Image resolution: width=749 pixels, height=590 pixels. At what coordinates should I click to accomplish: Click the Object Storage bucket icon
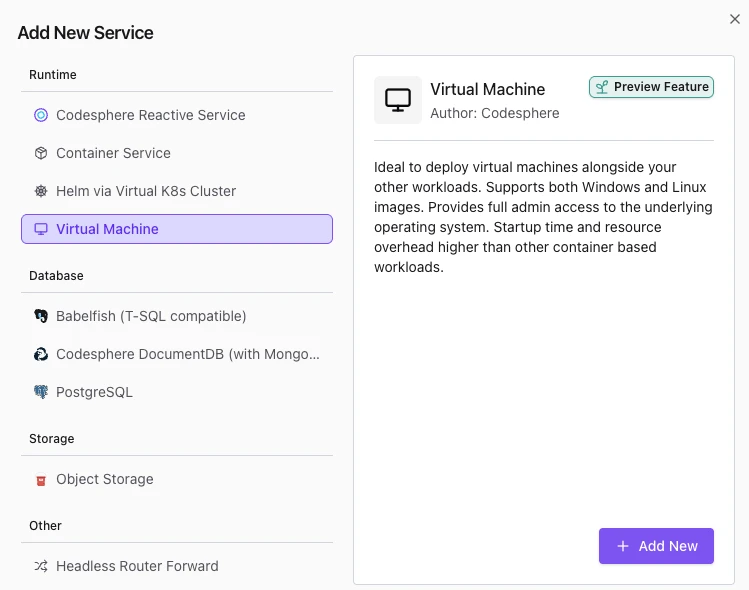[41, 480]
